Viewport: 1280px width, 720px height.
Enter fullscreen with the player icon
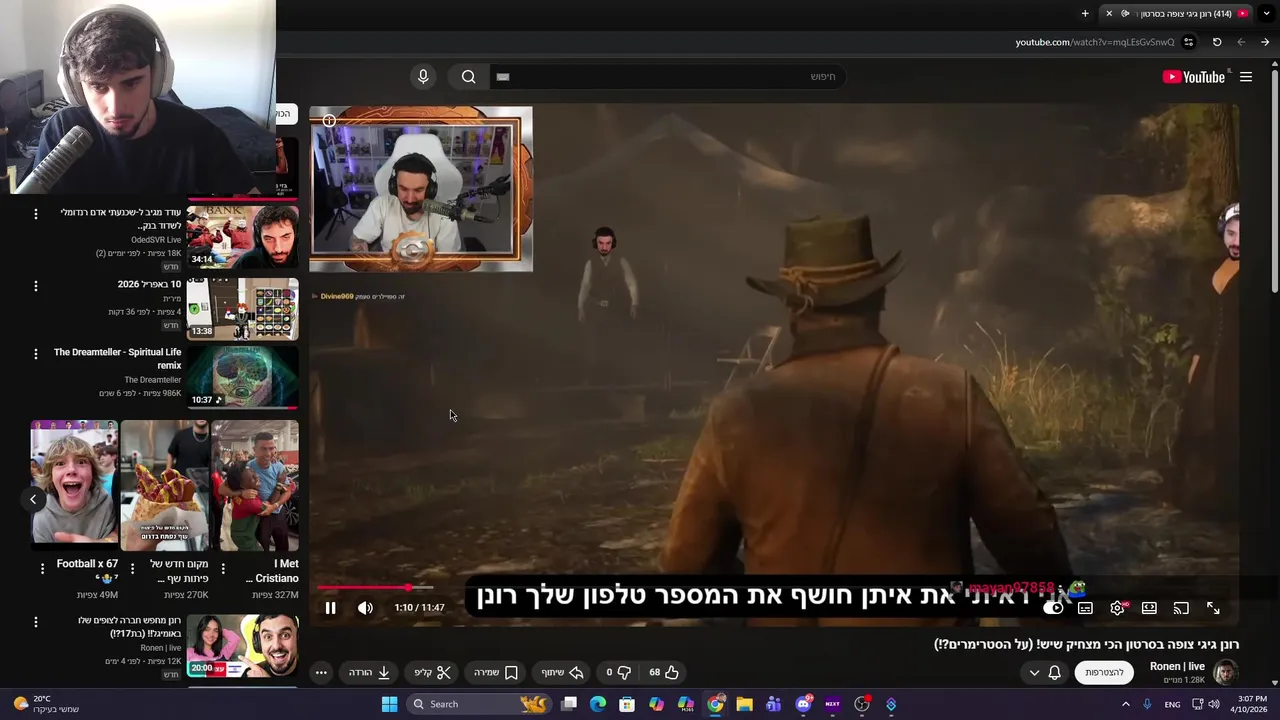1213,608
